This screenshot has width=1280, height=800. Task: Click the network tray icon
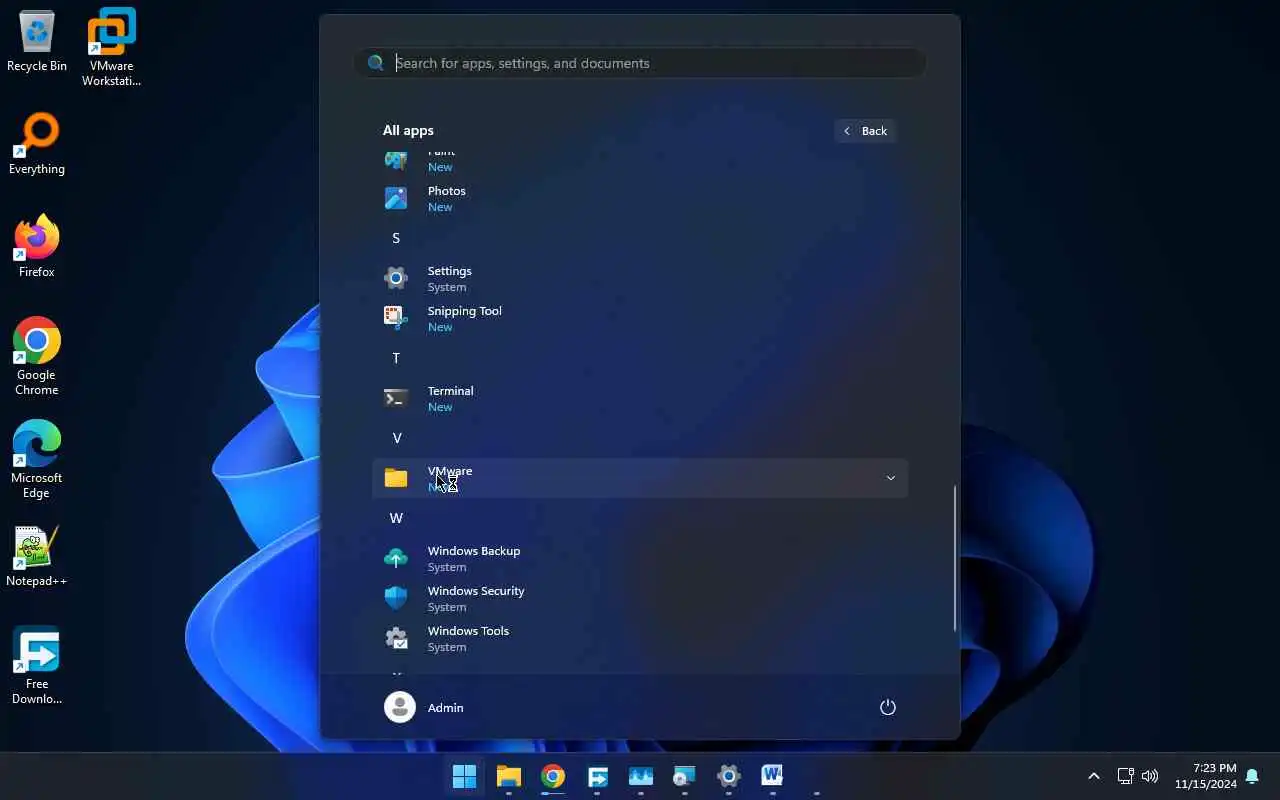[x=1125, y=776]
